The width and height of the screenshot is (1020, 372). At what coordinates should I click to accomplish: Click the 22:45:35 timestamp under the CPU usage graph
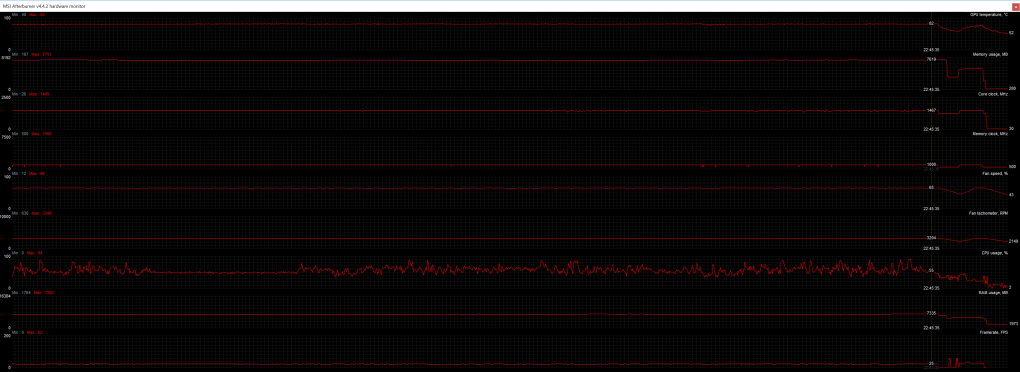931,287
